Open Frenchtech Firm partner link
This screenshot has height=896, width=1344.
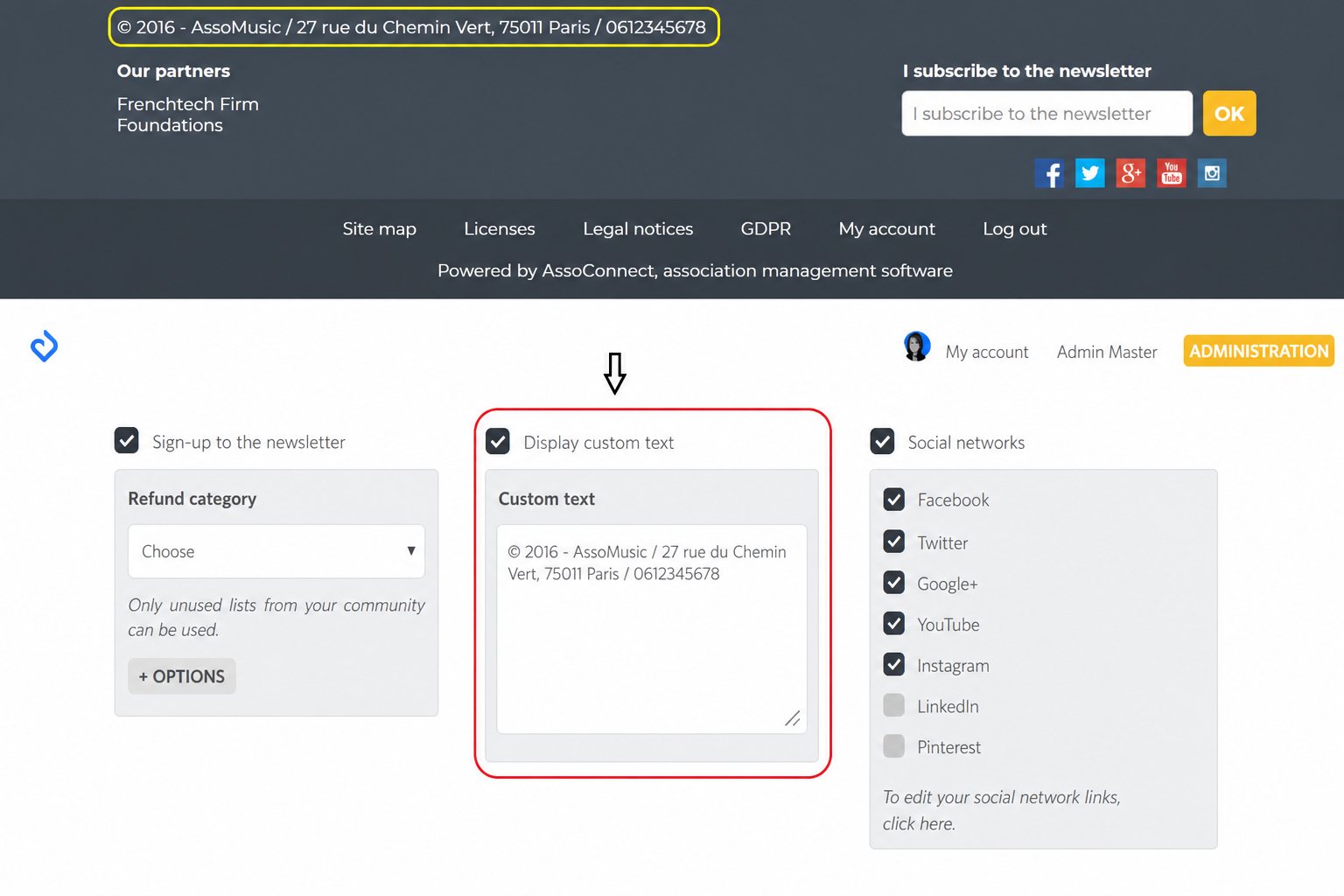point(188,104)
